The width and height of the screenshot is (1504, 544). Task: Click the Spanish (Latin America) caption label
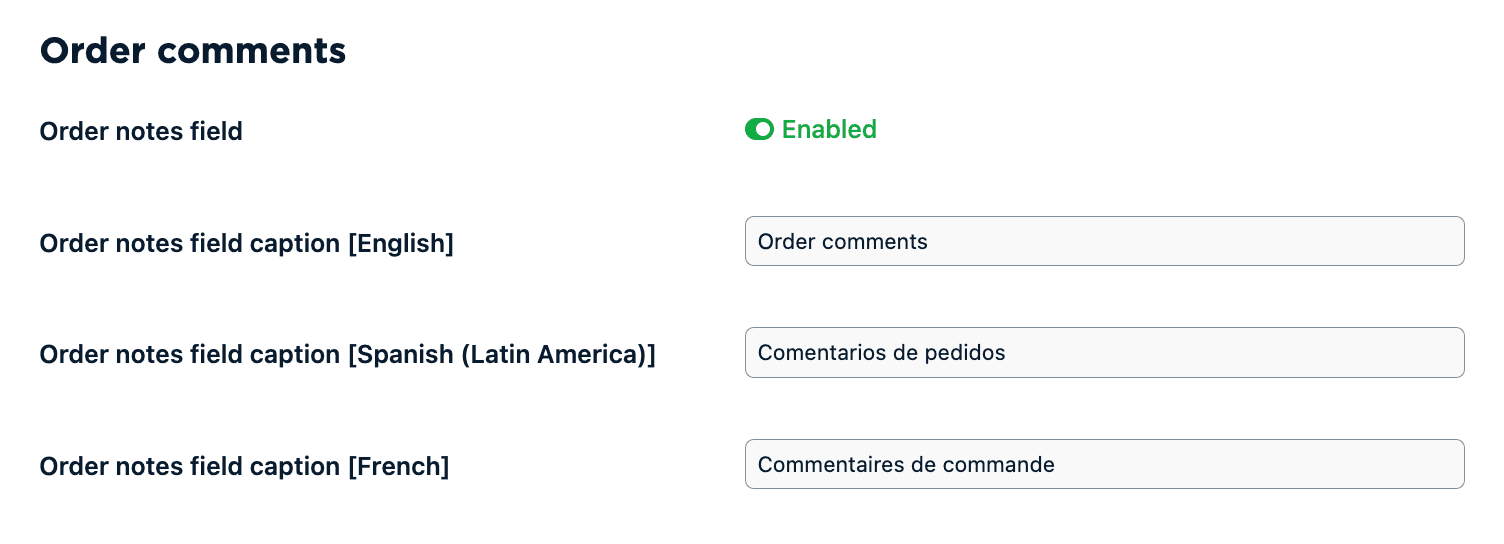pyautogui.click(x=347, y=354)
